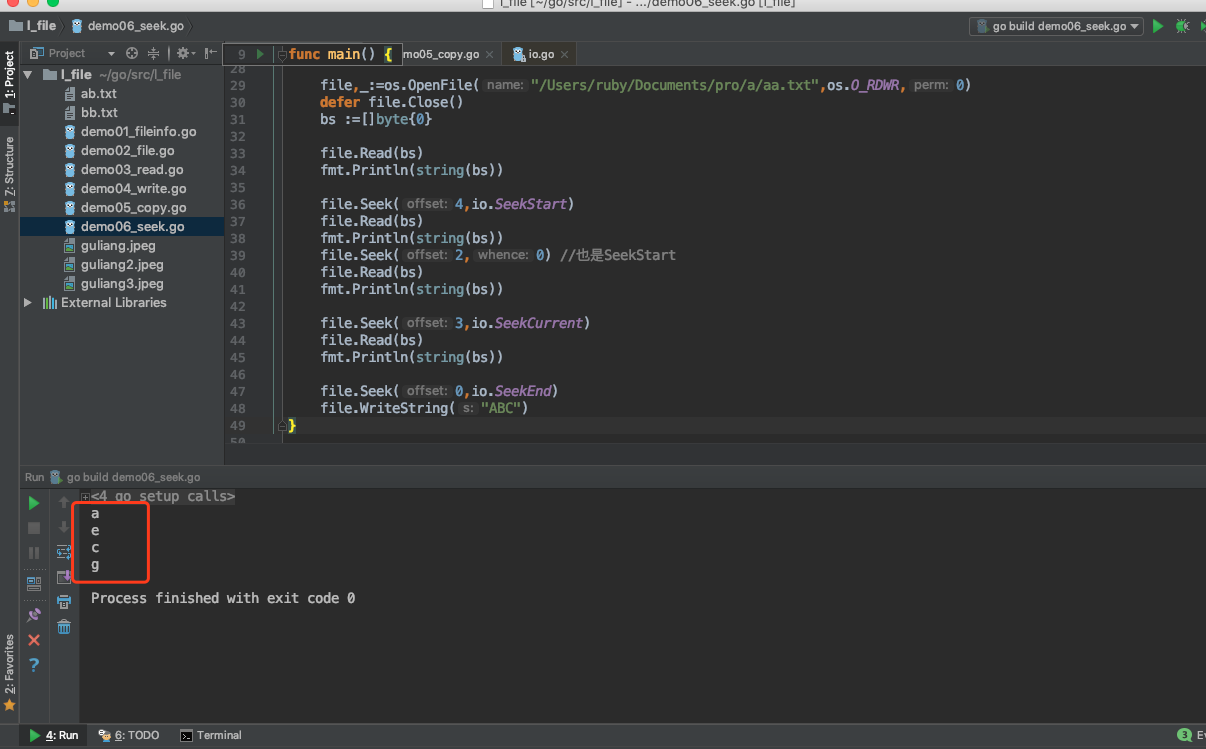The height and width of the screenshot is (749, 1206).
Task: Open the go build demo06_seek.go configuration dropdown
Action: 1056,26
